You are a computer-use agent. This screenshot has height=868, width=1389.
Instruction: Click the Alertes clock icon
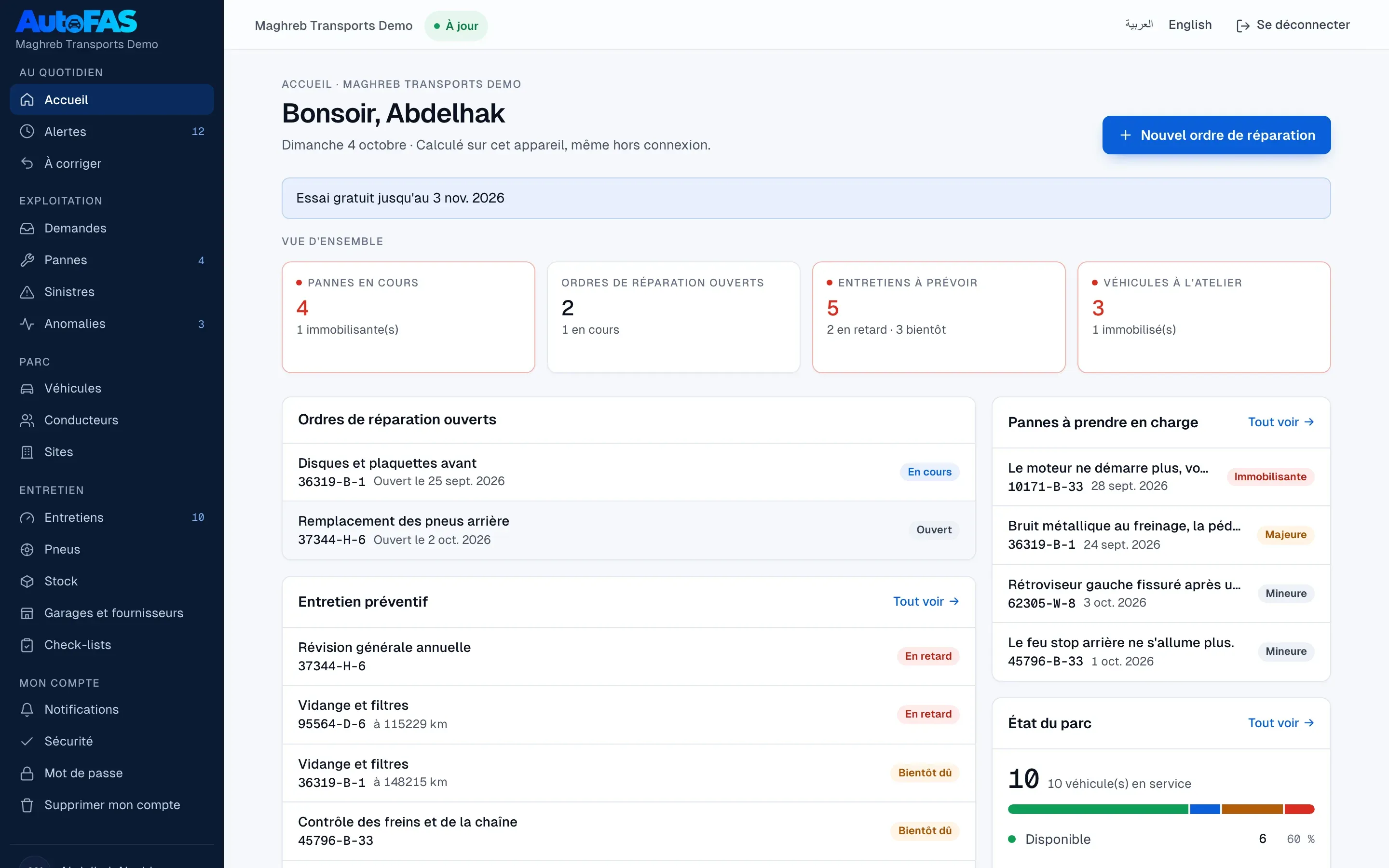pyautogui.click(x=27, y=132)
